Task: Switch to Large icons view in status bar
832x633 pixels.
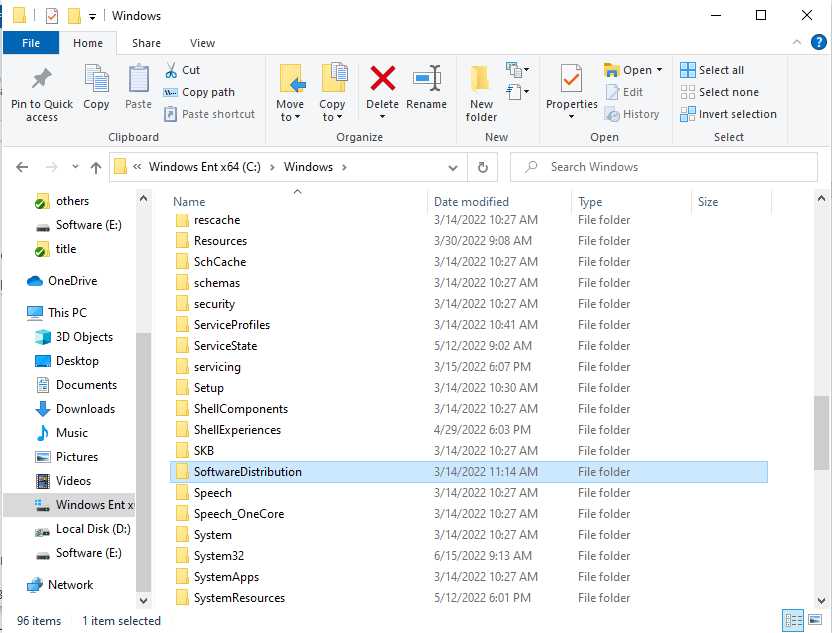Action: click(x=815, y=620)
